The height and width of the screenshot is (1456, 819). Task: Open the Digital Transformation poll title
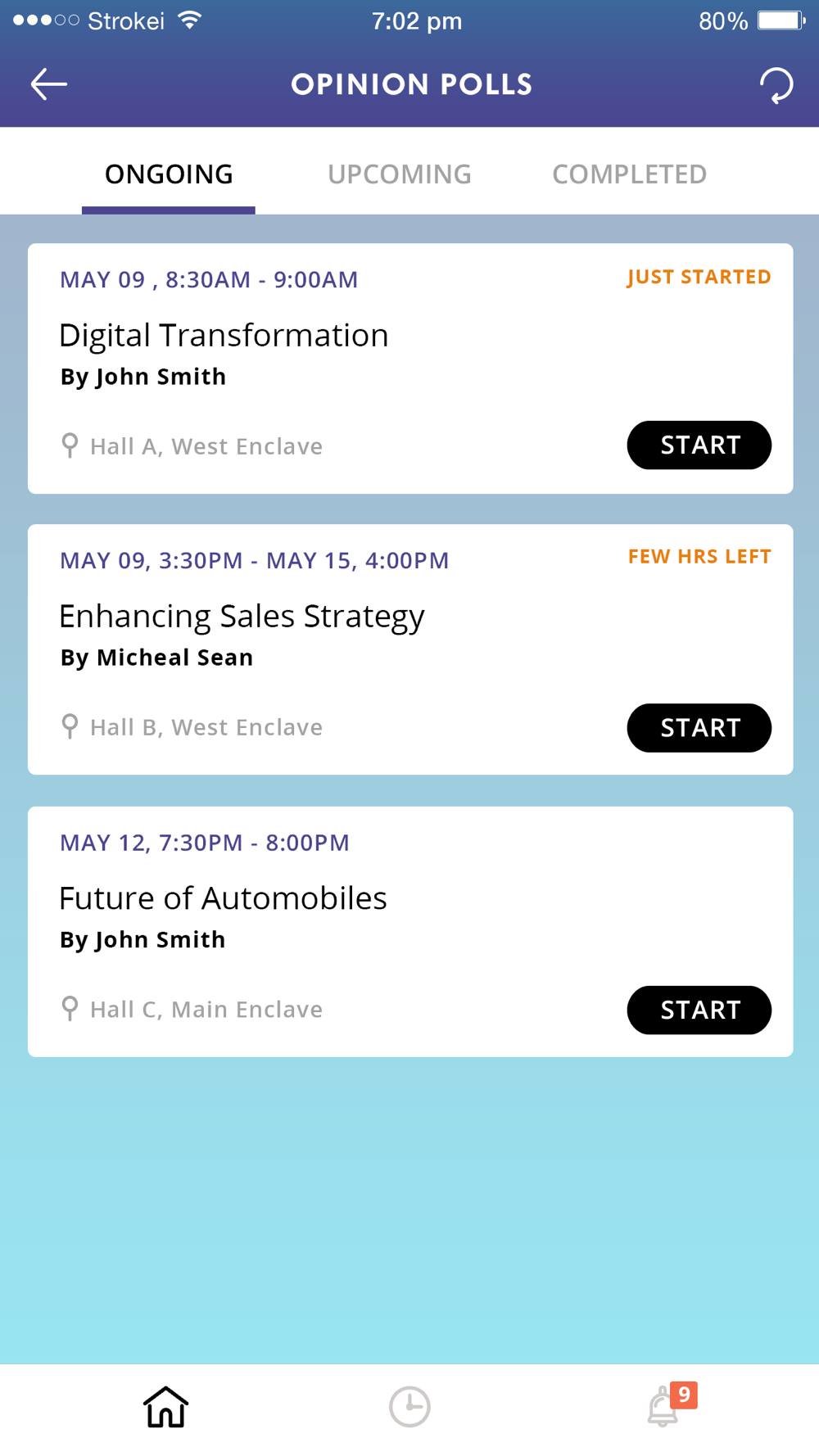pyautogui.click(x=224, y=335)
